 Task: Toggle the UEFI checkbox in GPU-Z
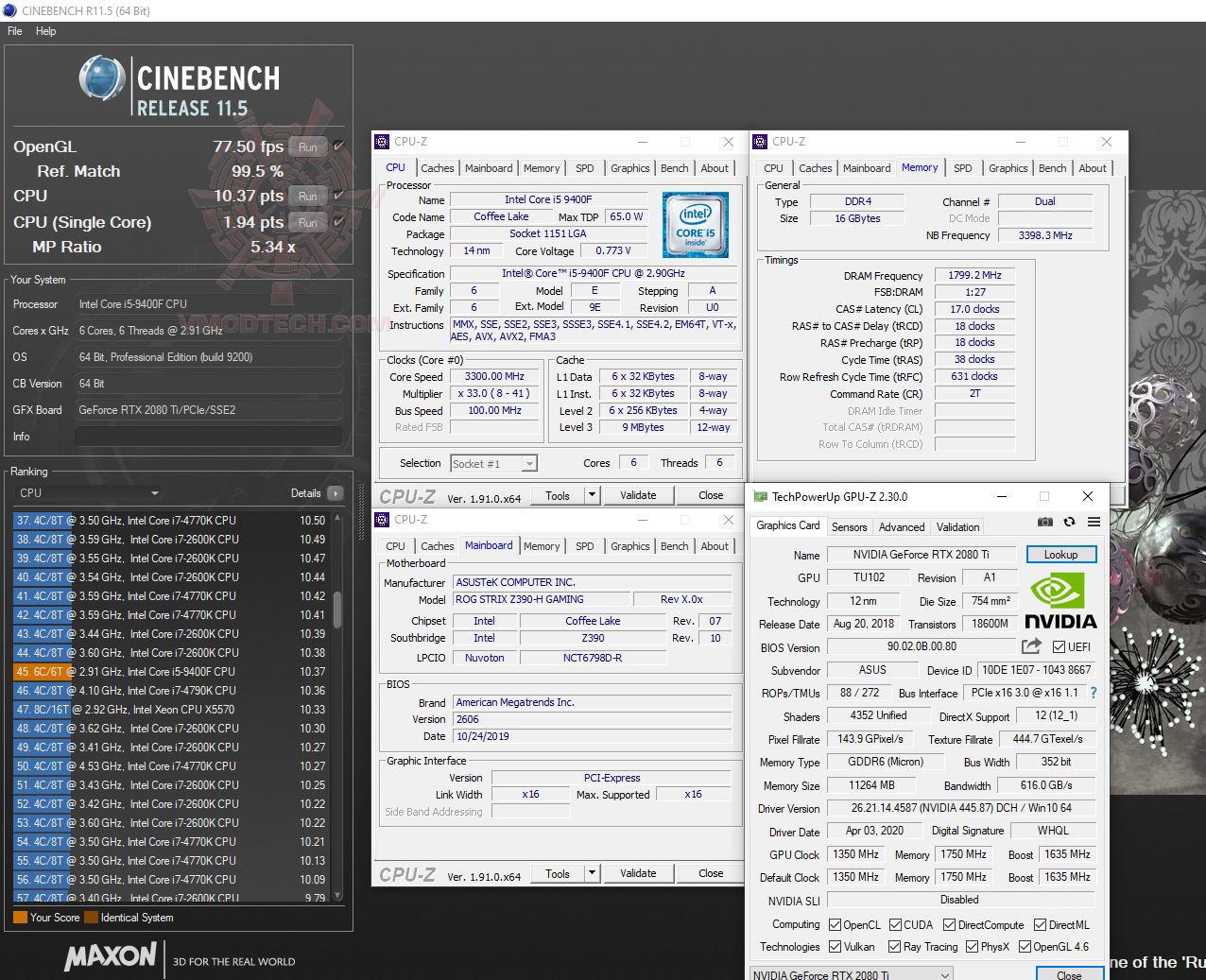[1058, 647]
